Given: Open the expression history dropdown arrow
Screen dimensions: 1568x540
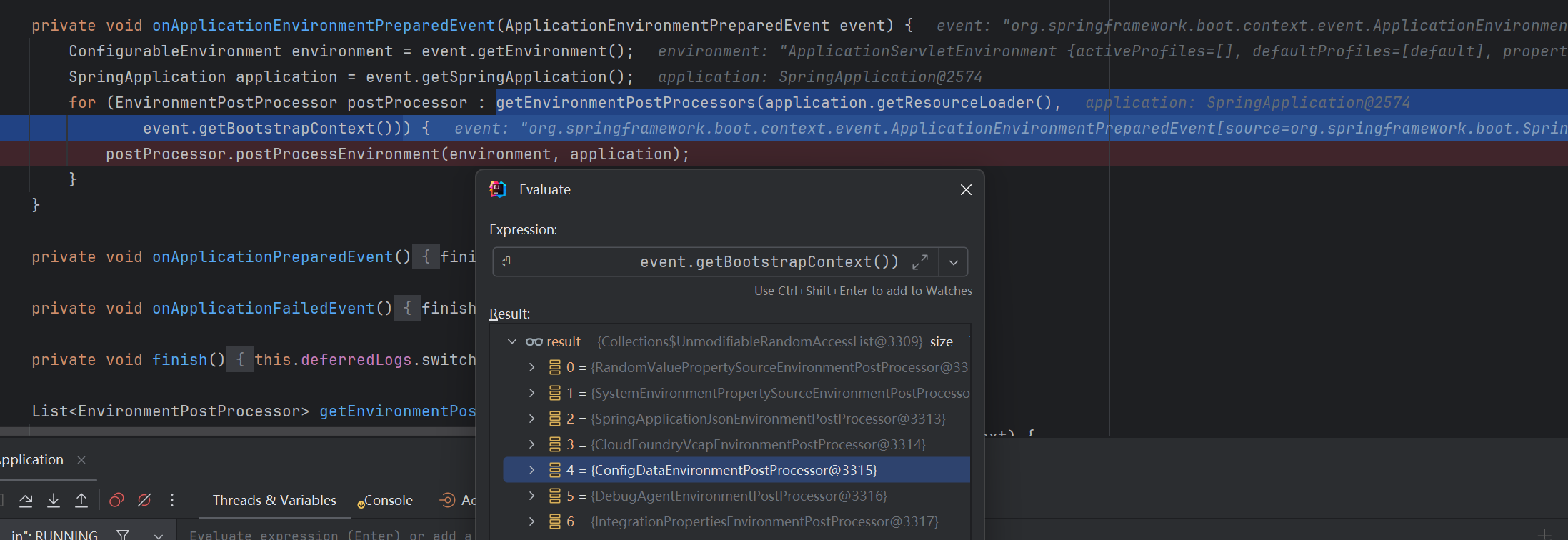Looking at the screenshot, I should (x=954, y=262).
